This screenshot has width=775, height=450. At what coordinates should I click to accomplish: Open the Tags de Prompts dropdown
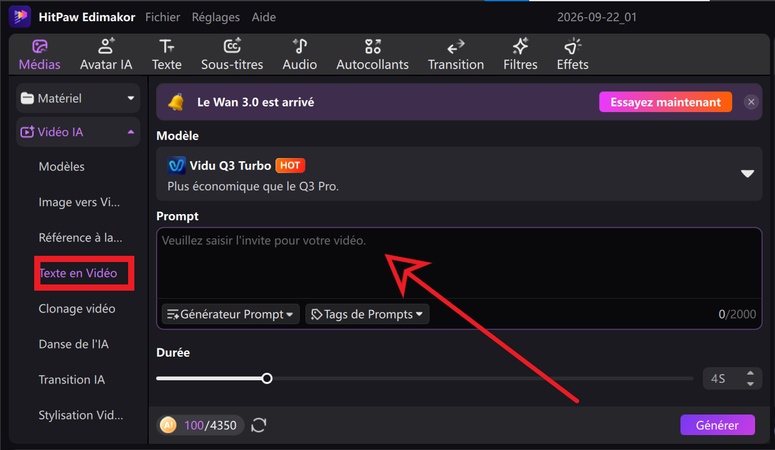click(x=367, y=315)
